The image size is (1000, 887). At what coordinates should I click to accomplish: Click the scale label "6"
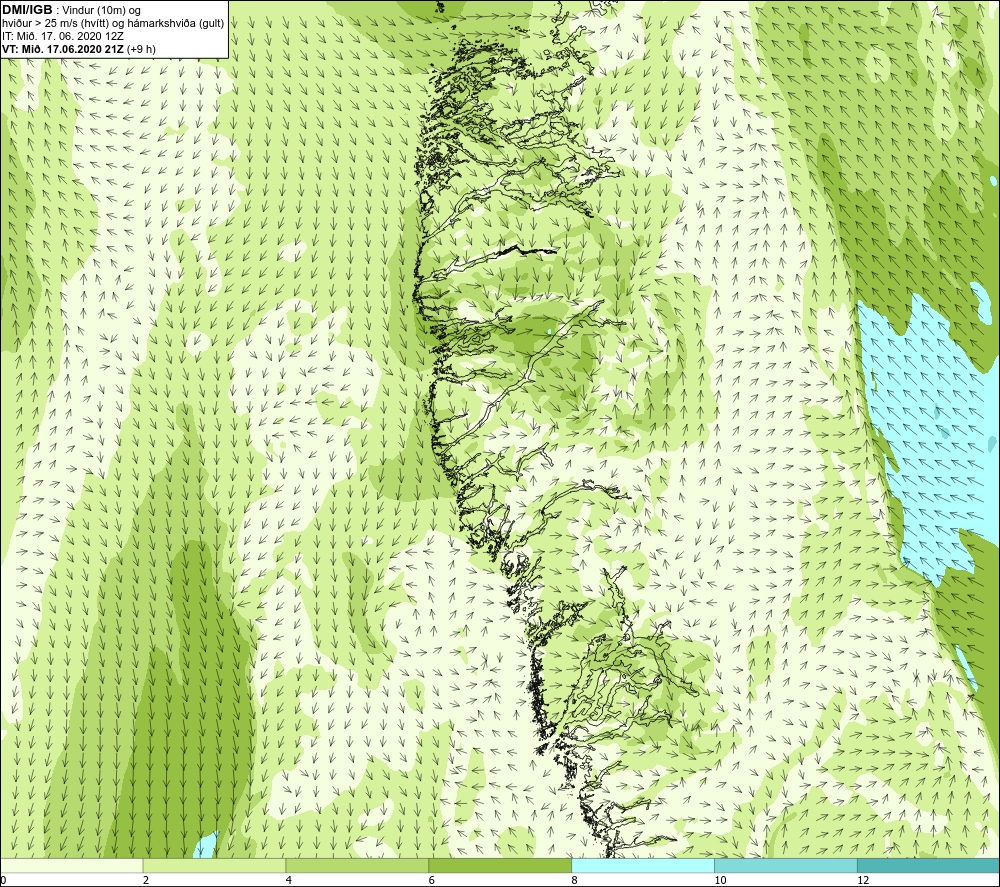pyautogui.click(x=432, y=881)
